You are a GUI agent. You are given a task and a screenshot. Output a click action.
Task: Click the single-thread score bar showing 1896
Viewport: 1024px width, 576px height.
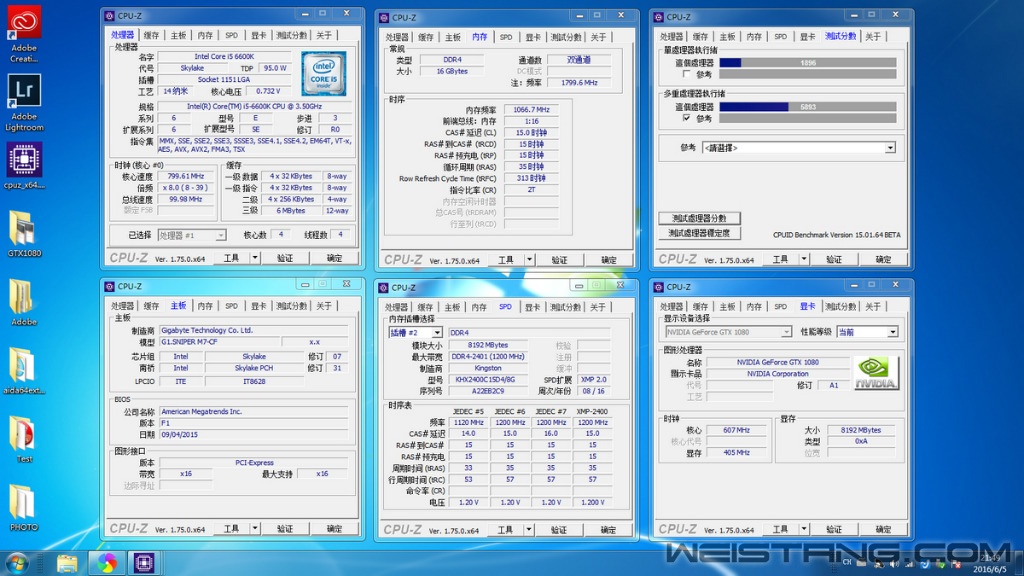[808, 63]
